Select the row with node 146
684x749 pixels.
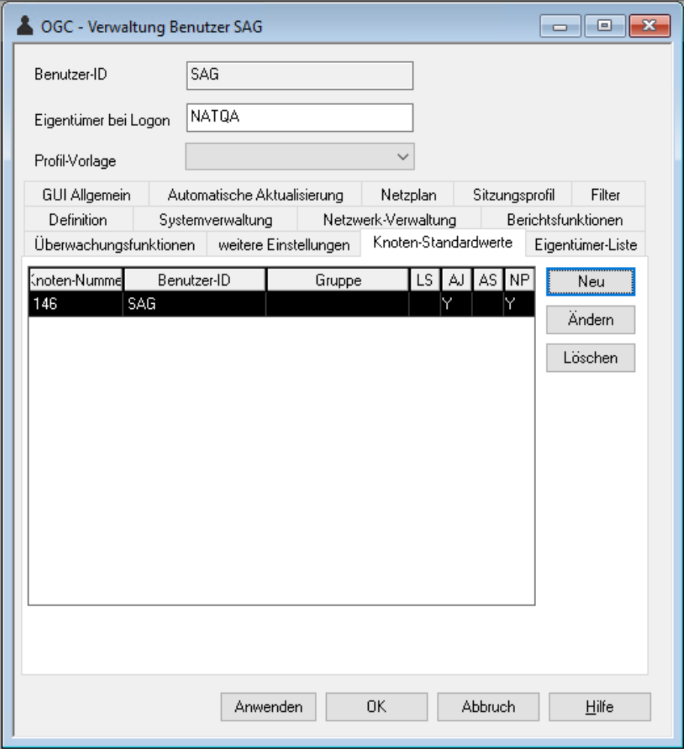click(280, 304)
